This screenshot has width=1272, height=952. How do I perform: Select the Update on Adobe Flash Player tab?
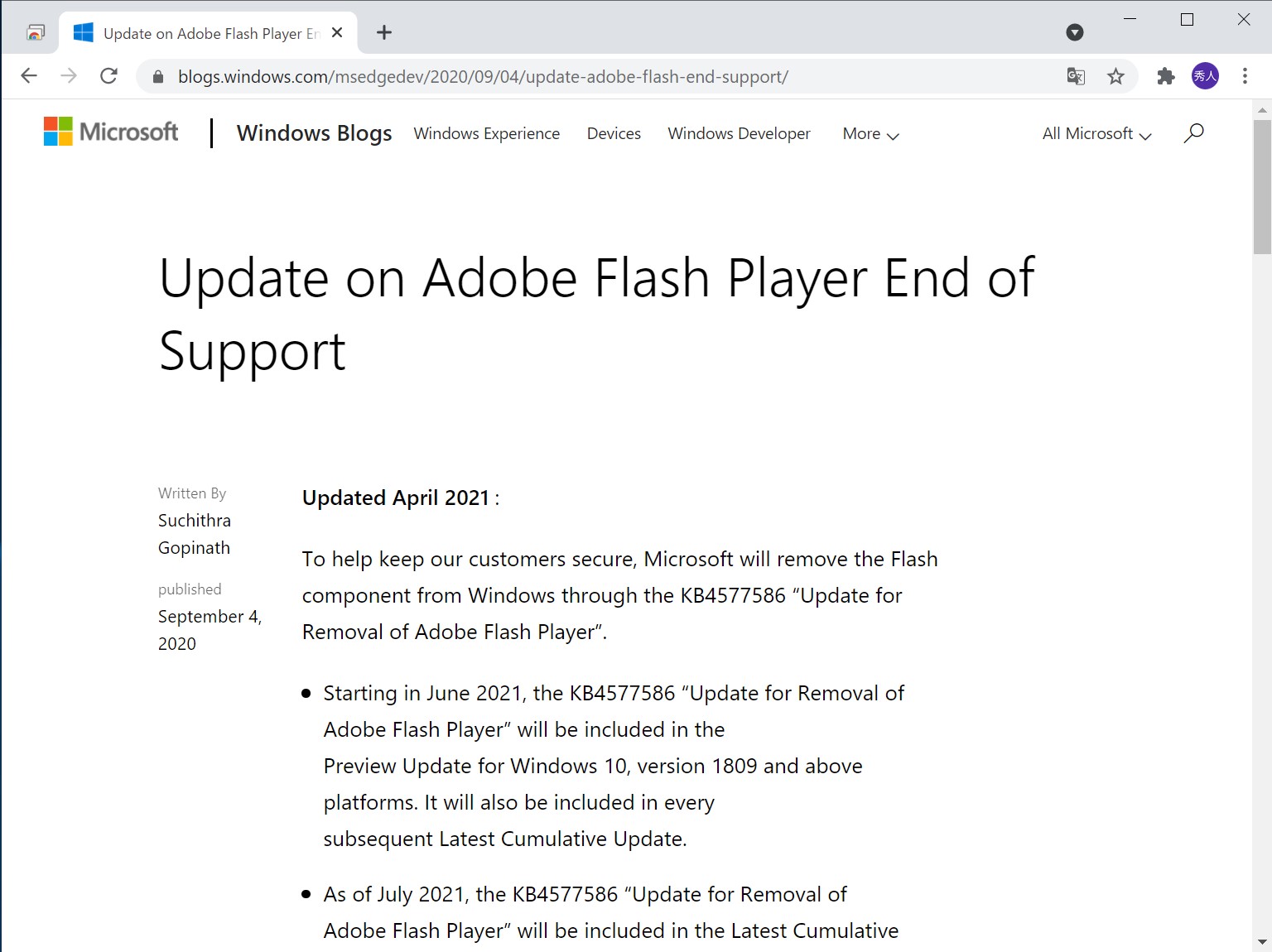click(207, 33)
